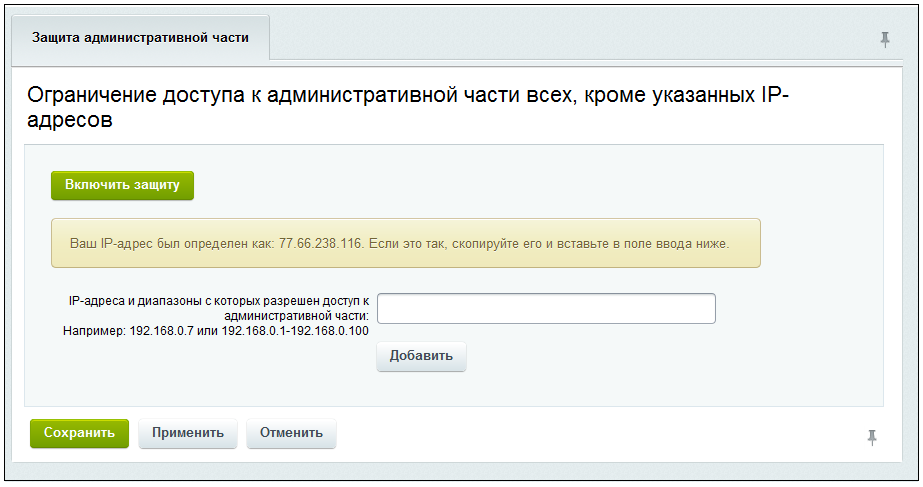Click the example text 192.168.0.1-192.168.0.100
Screen dimensions: 923x487
(x=295, y=331)
